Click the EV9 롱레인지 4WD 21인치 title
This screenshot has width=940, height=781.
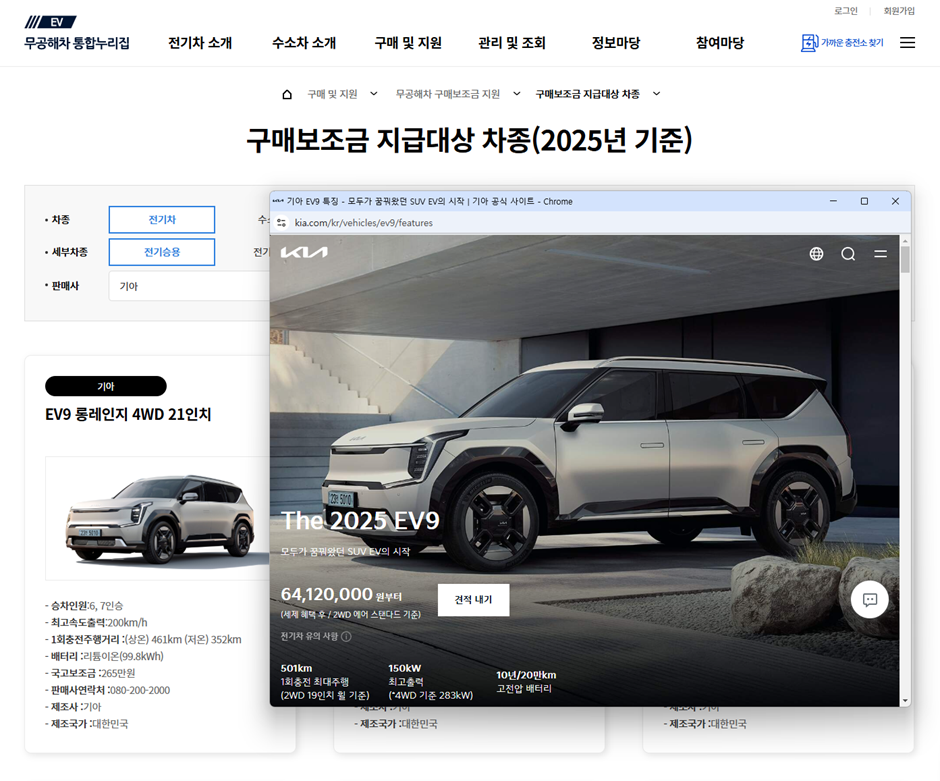click(128, 414)
